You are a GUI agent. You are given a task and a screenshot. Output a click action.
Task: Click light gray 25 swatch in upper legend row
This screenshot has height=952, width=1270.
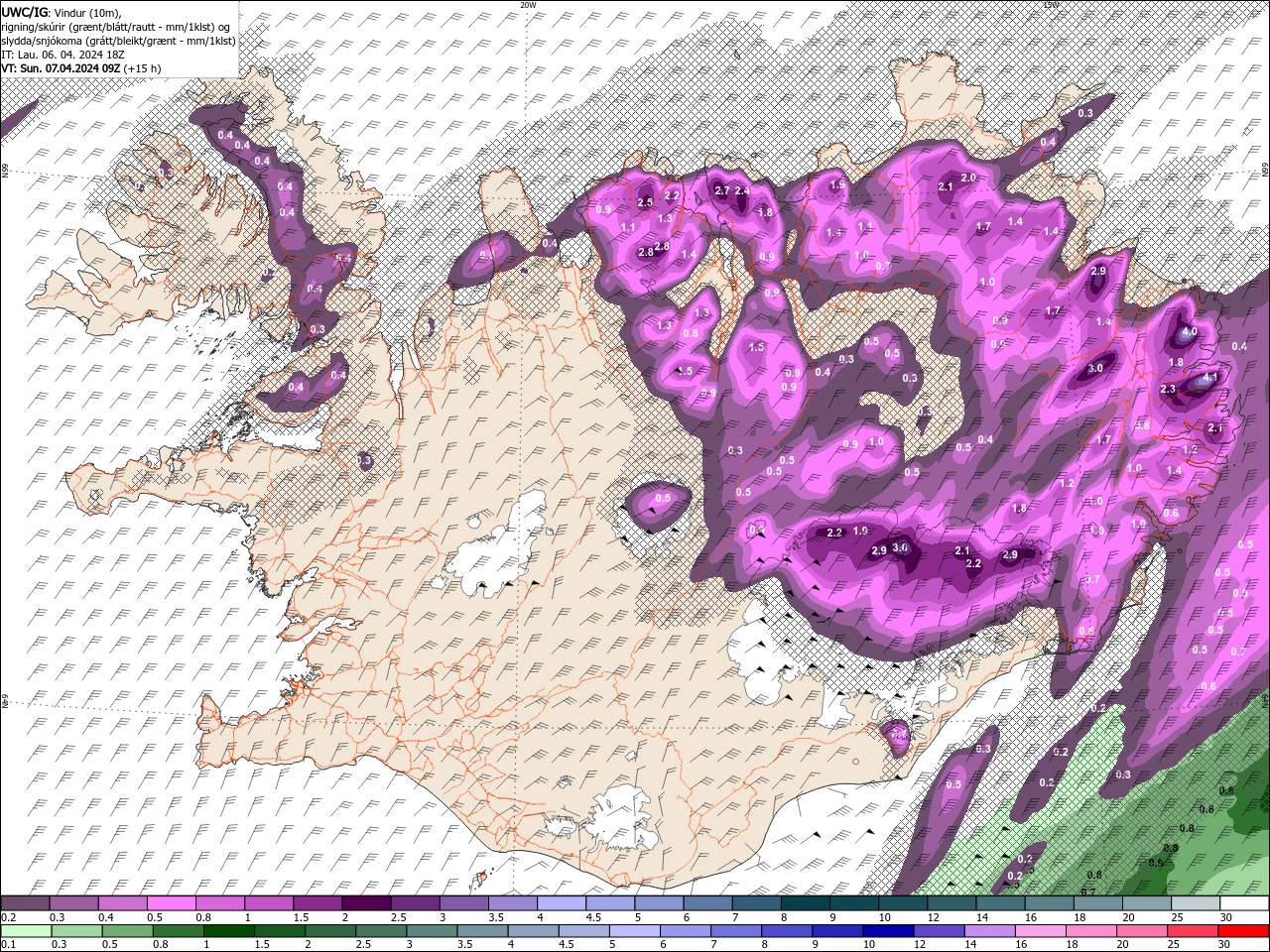(x=1195, y=903)
